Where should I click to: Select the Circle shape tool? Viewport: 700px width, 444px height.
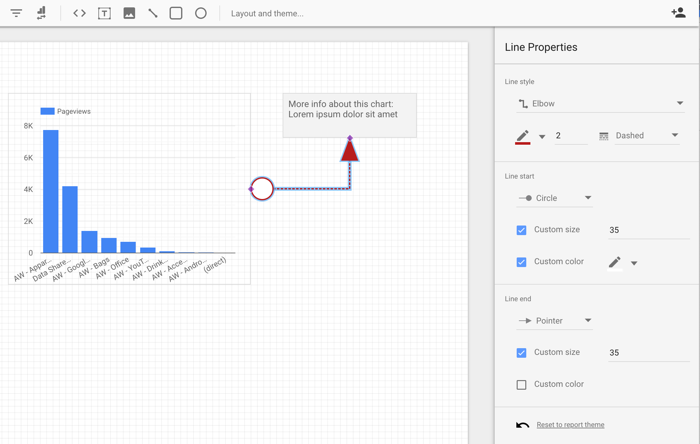point(201,13)
